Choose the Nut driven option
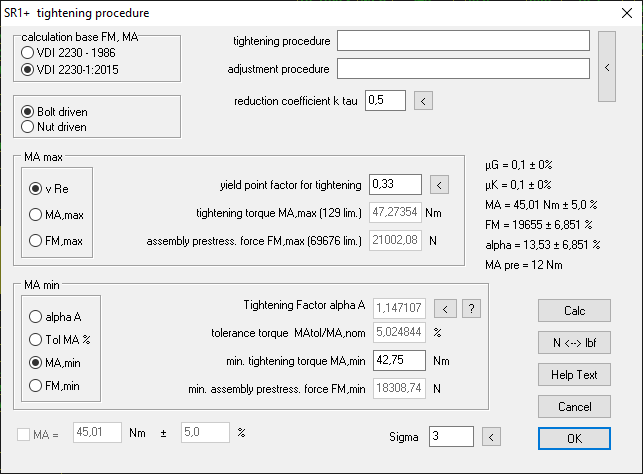The width and height of the screenshot is (643, 474). click(28, 127)
